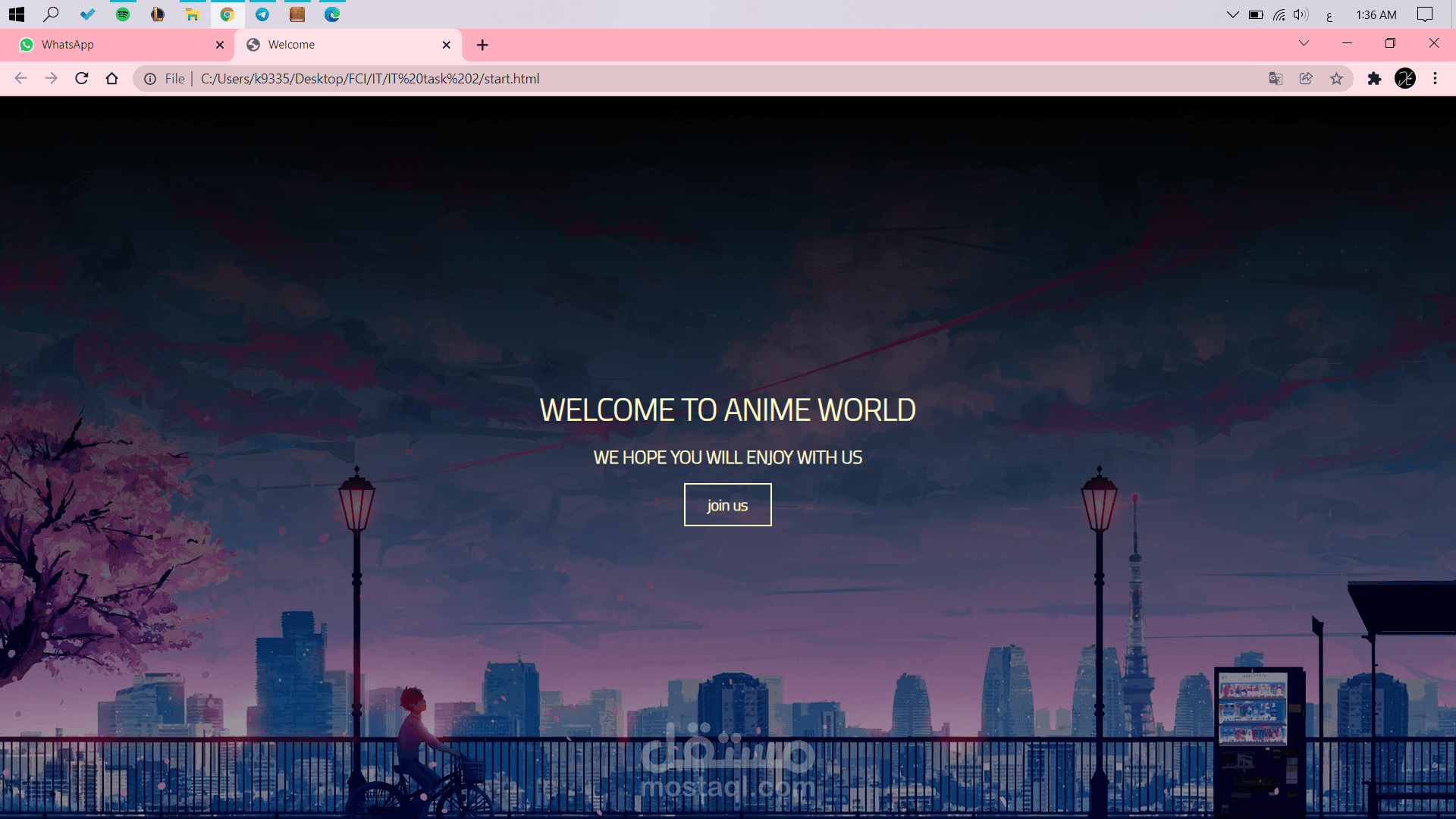The height and width of the screenshot is (819, 1456).
Task: Open the Windows Start menu
Action: click(x=17, y=14)
